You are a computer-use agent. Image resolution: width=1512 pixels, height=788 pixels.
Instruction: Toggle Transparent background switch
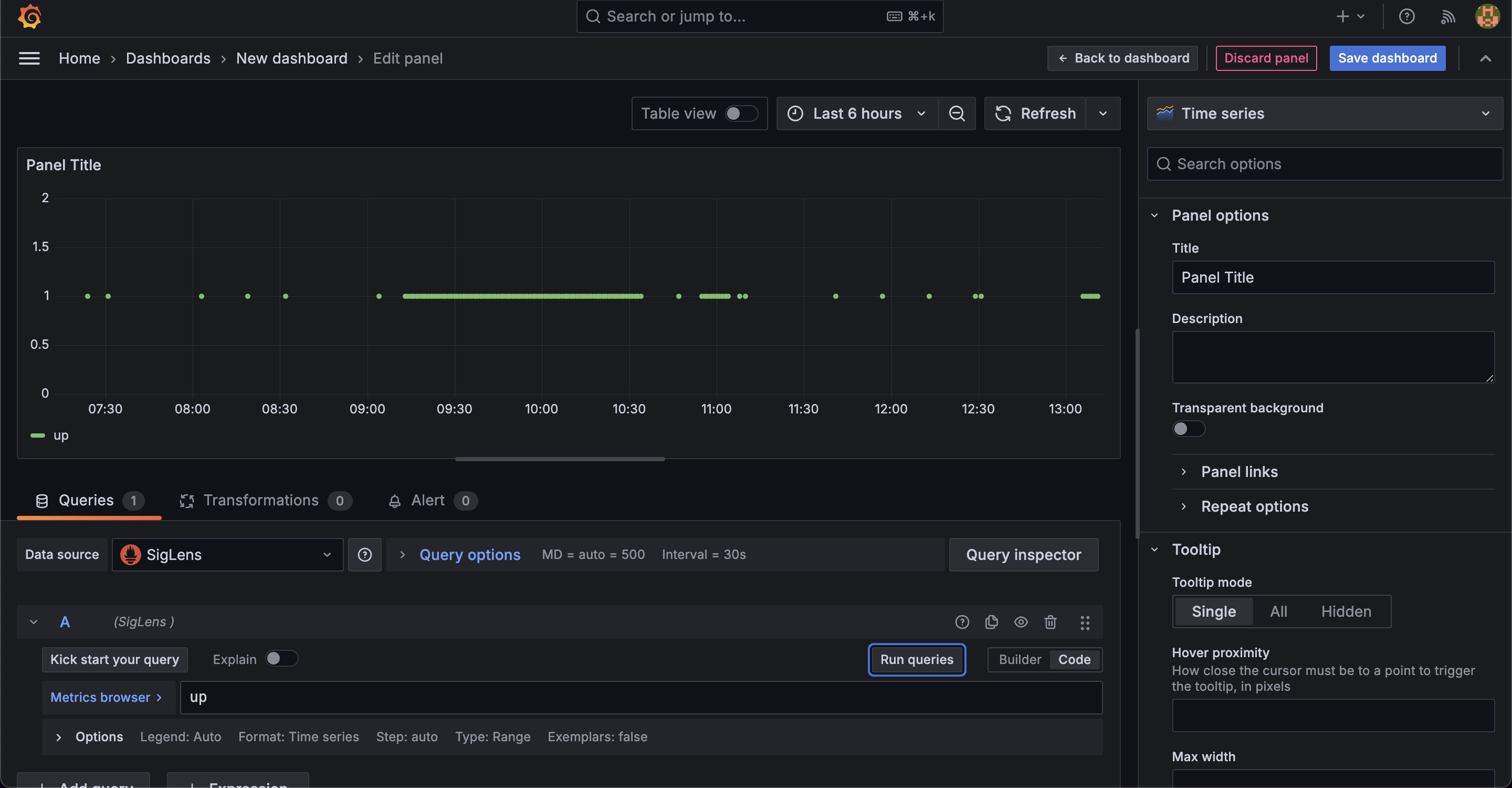pos(1189,429)
